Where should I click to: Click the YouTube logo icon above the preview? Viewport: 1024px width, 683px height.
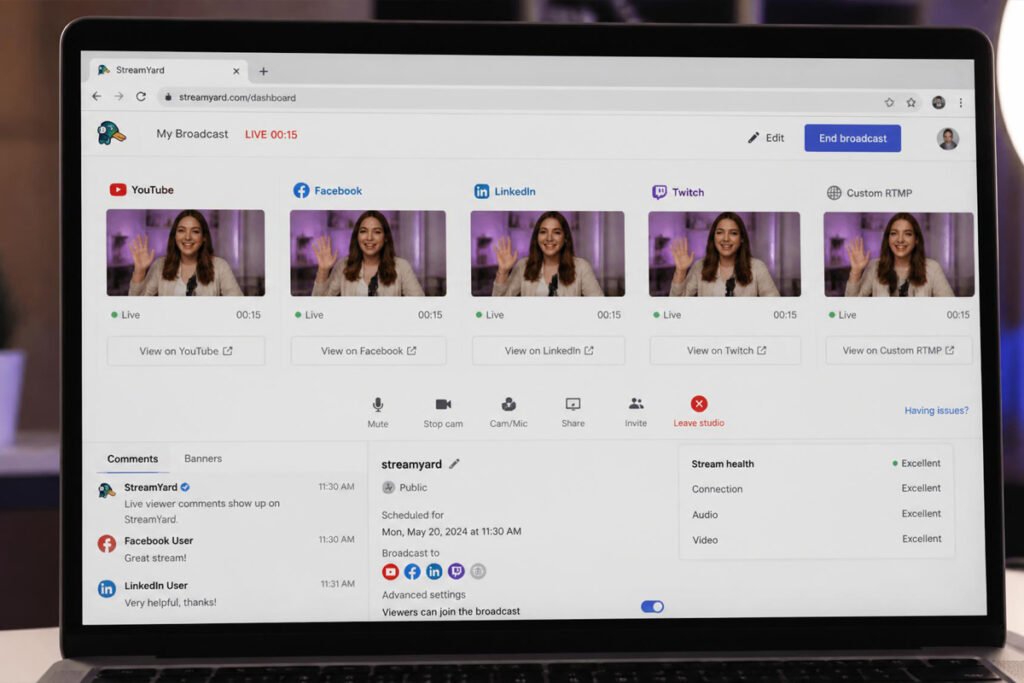118,189
